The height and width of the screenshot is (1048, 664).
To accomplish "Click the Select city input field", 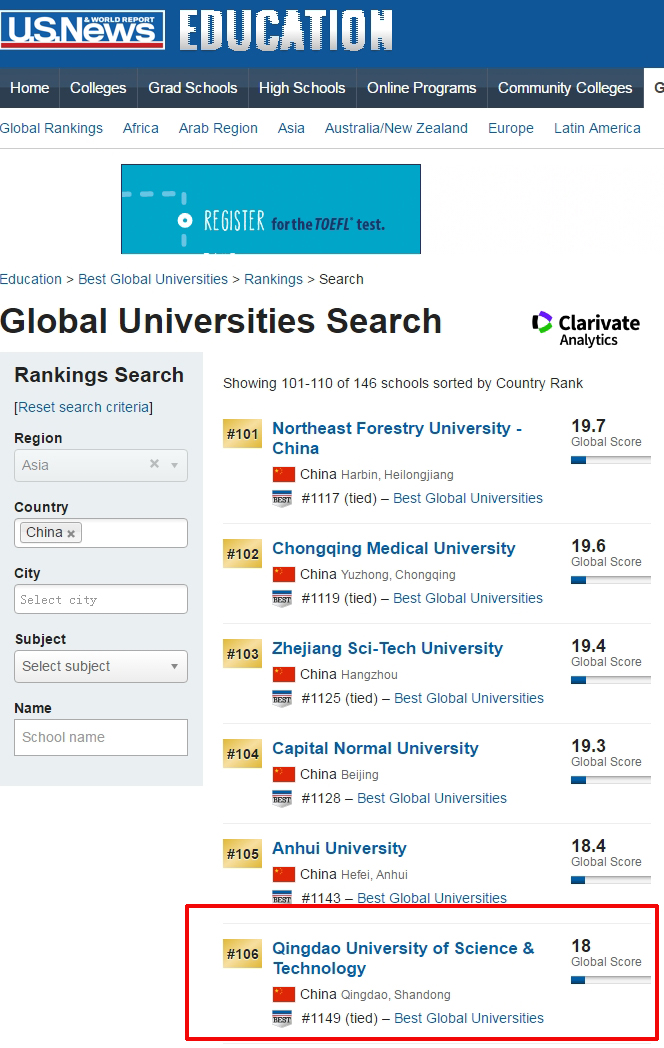I will [x=101, y=599].
